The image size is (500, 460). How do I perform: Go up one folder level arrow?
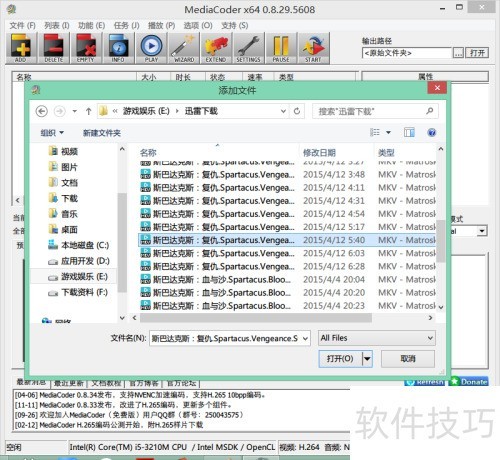pyautogui.click(x=88, y=111)
